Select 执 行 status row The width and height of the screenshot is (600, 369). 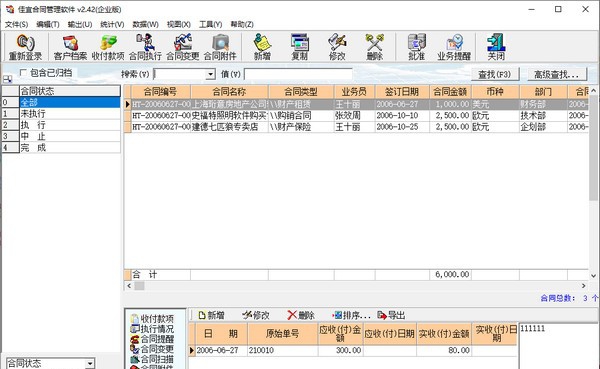(x=70, y=125)
